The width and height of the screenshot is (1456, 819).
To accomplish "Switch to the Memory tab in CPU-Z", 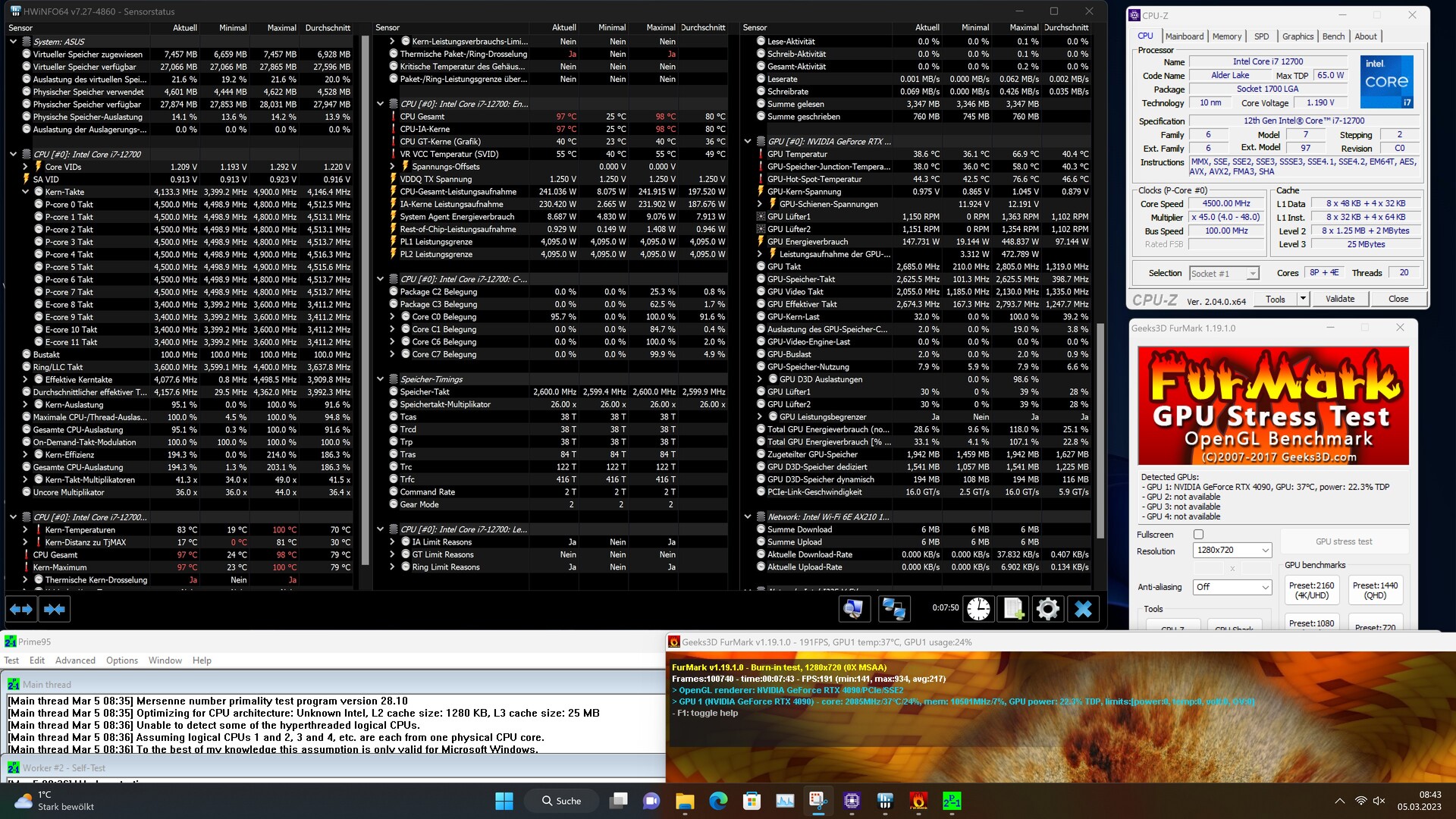I will [1226, 36].
